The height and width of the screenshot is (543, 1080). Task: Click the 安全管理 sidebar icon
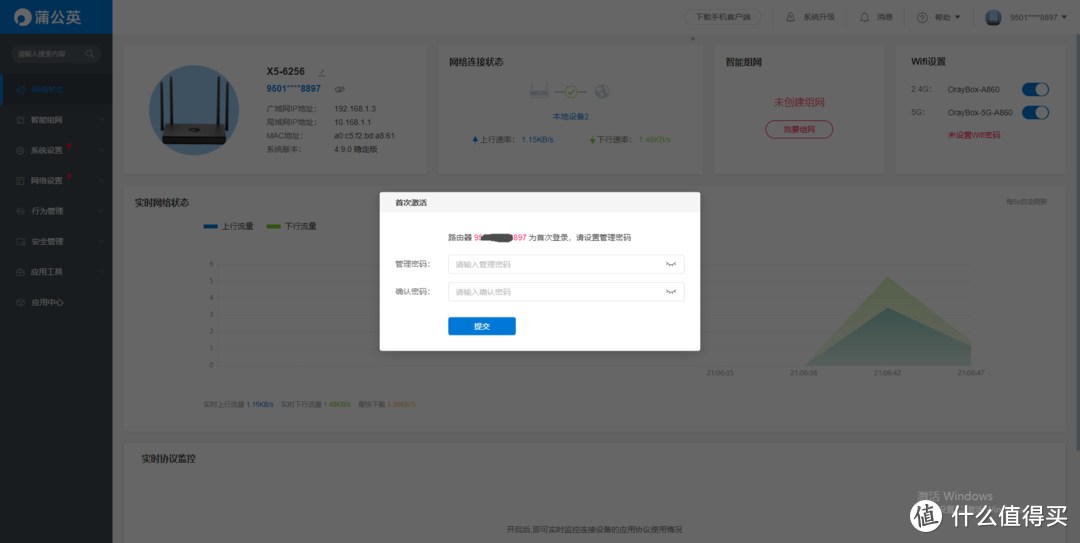click(x=21, y=242)
